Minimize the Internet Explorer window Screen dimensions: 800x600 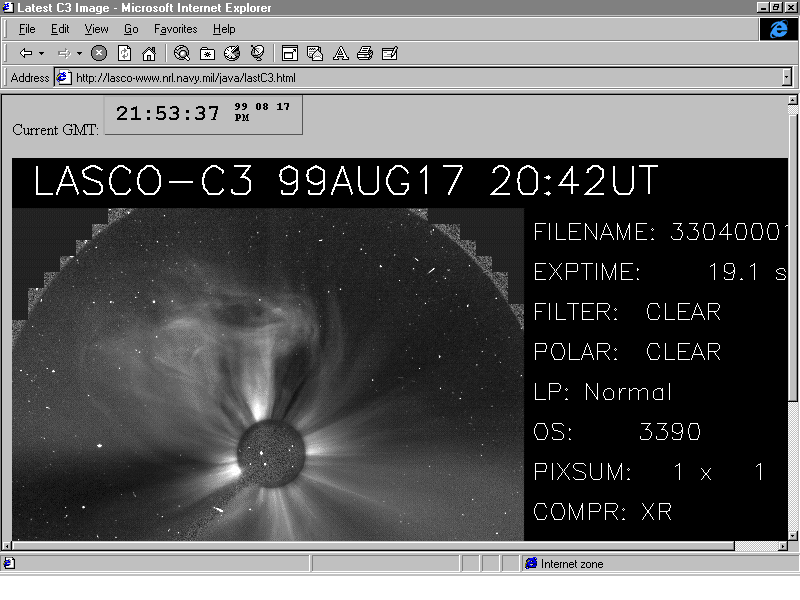763,7
